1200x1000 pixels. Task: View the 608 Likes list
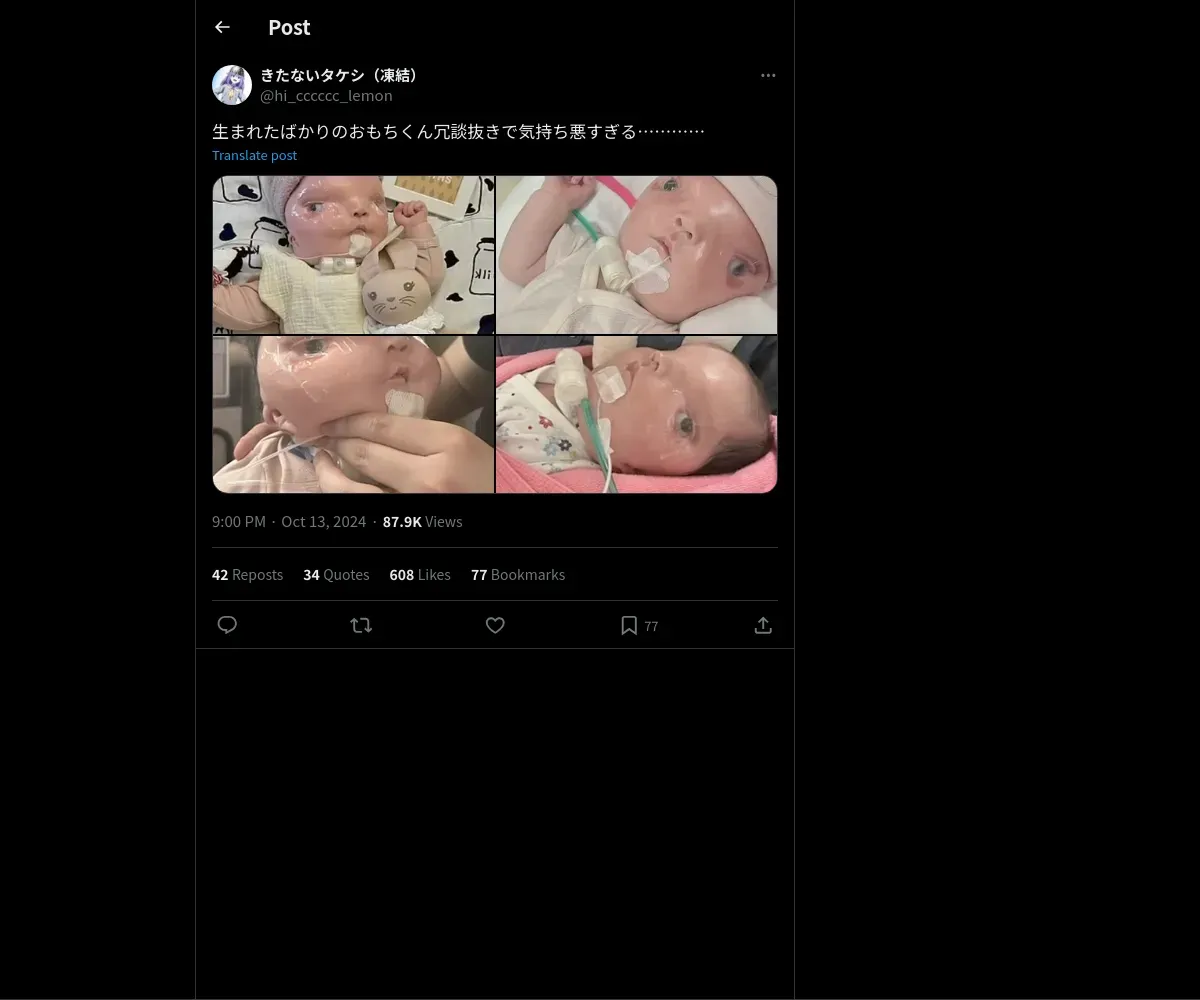420,575
